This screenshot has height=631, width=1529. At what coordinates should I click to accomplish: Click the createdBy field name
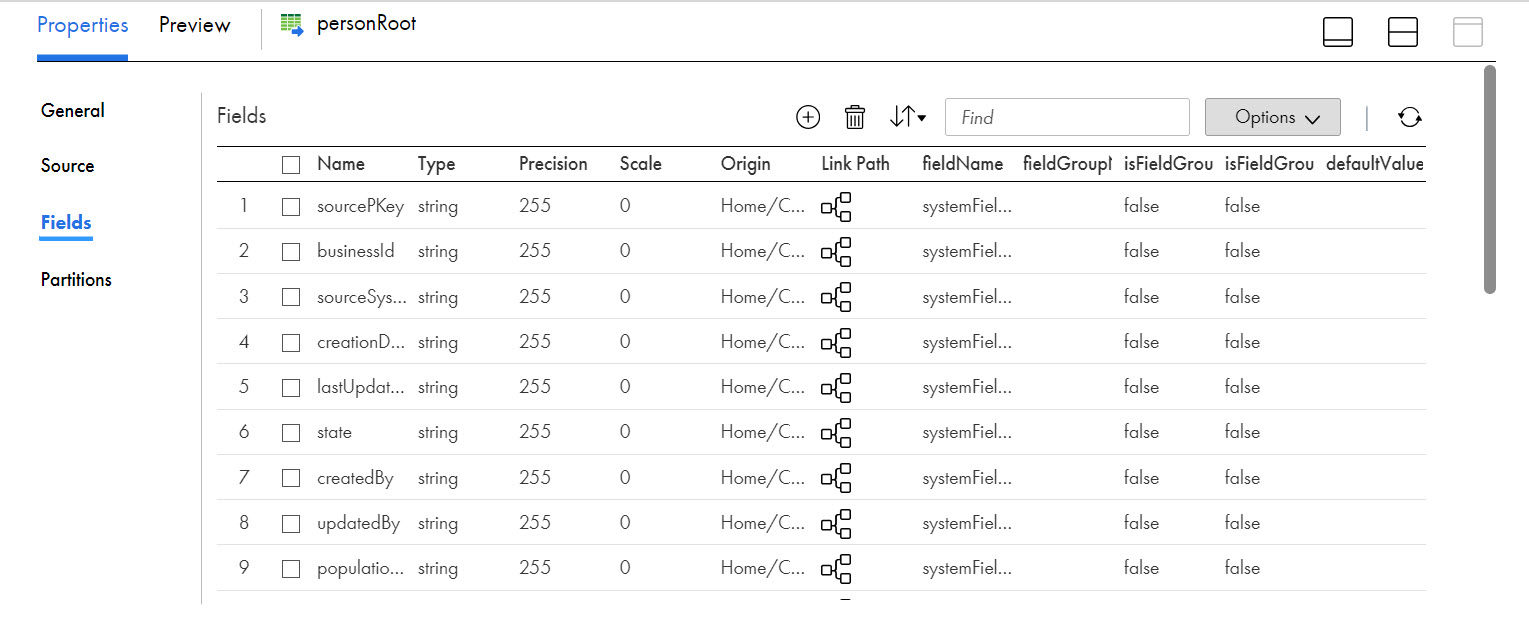[355, 478]
